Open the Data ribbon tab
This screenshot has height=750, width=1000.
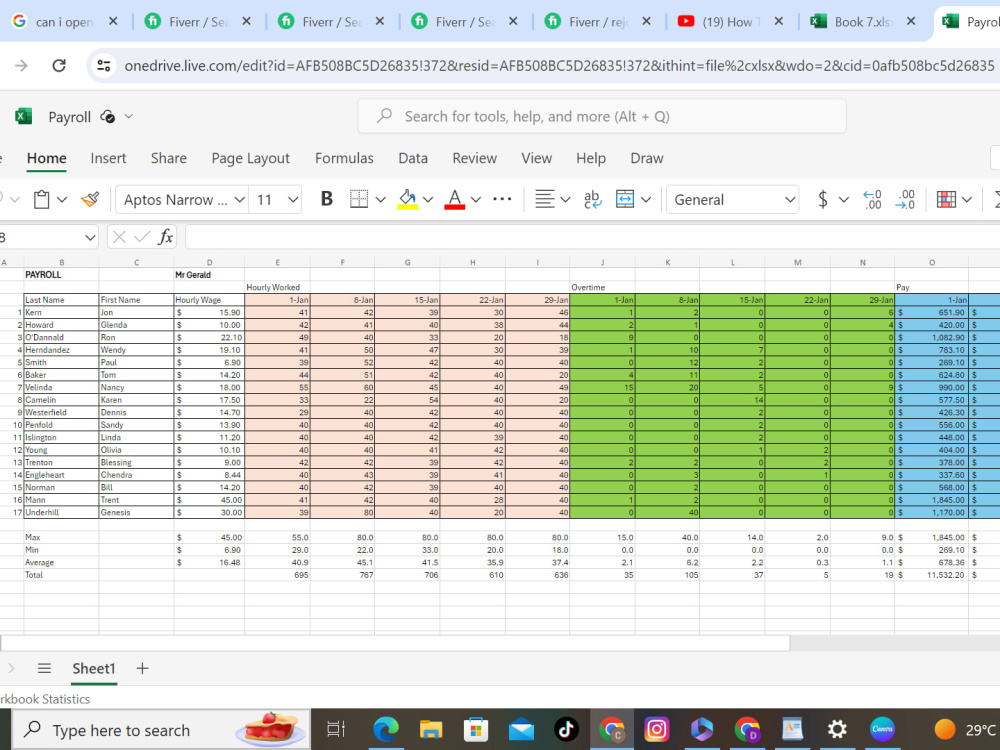(413, 158)
